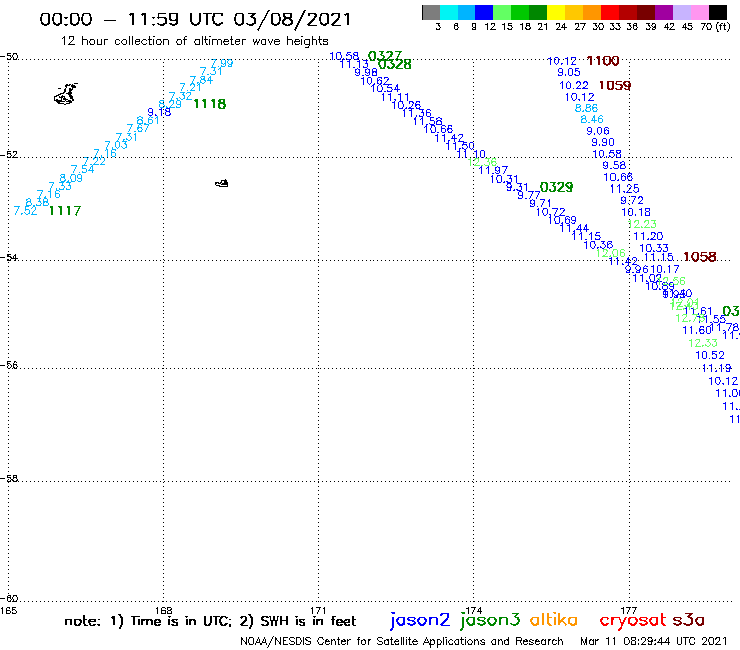Viewport: 740px width, 650px height.
Task: Click the 174 longitude axis label
Action: (x=473, y=610)
